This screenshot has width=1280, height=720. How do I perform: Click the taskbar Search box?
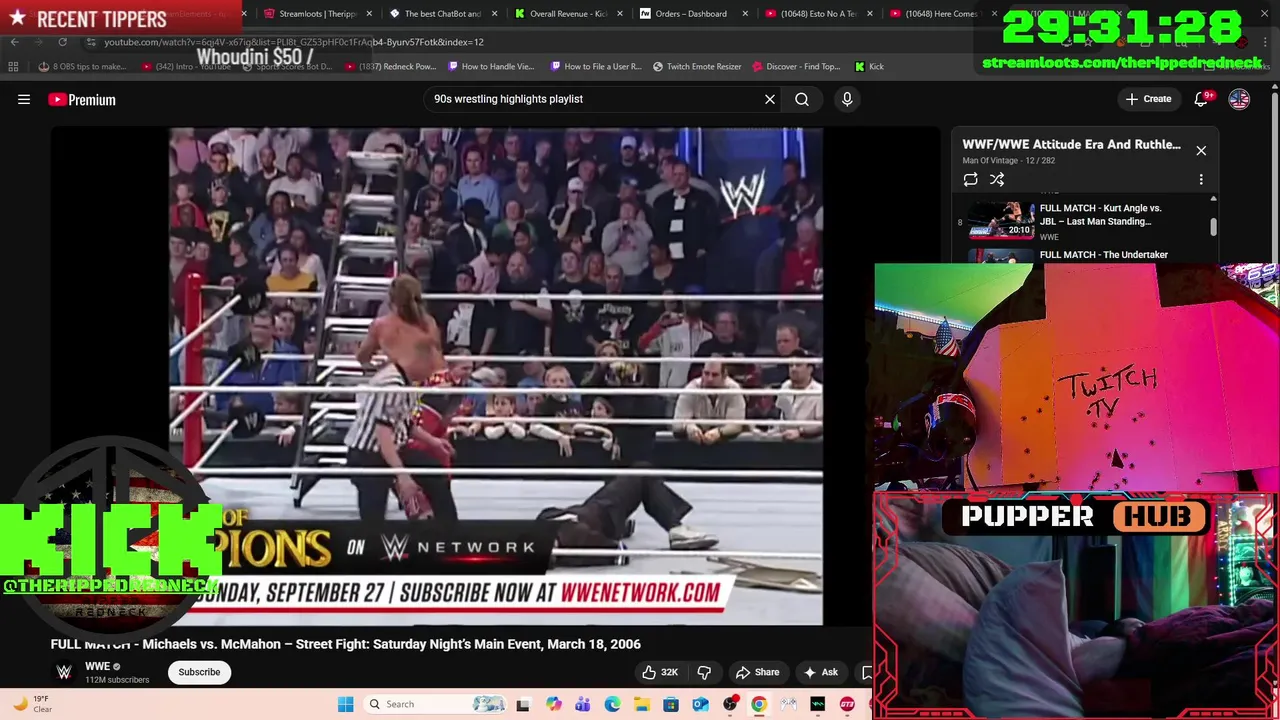click(x=435, y=704)
